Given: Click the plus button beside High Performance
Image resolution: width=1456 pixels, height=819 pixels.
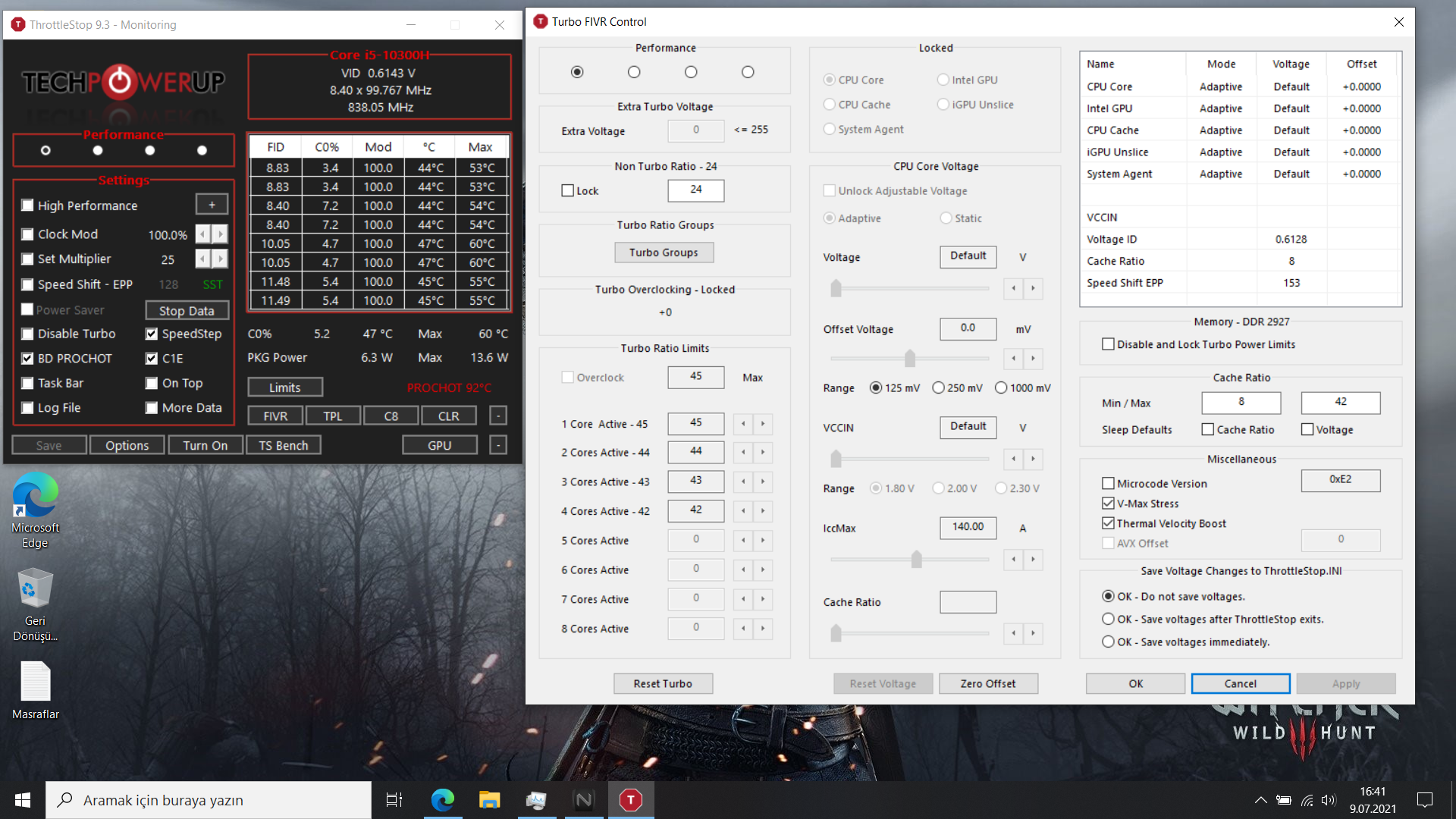Looking at the screenshot, I should coord(212,205).
